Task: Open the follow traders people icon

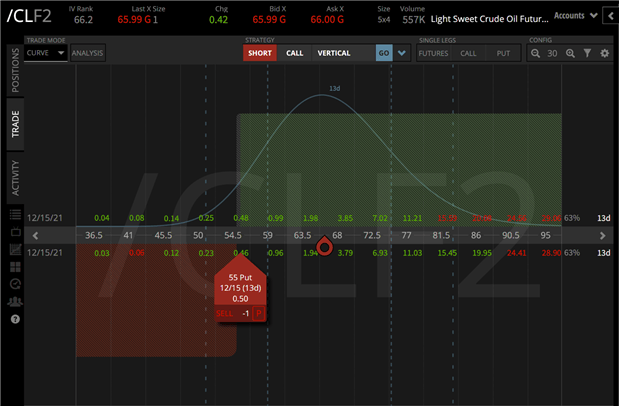Action: click(x=15, y=302)
